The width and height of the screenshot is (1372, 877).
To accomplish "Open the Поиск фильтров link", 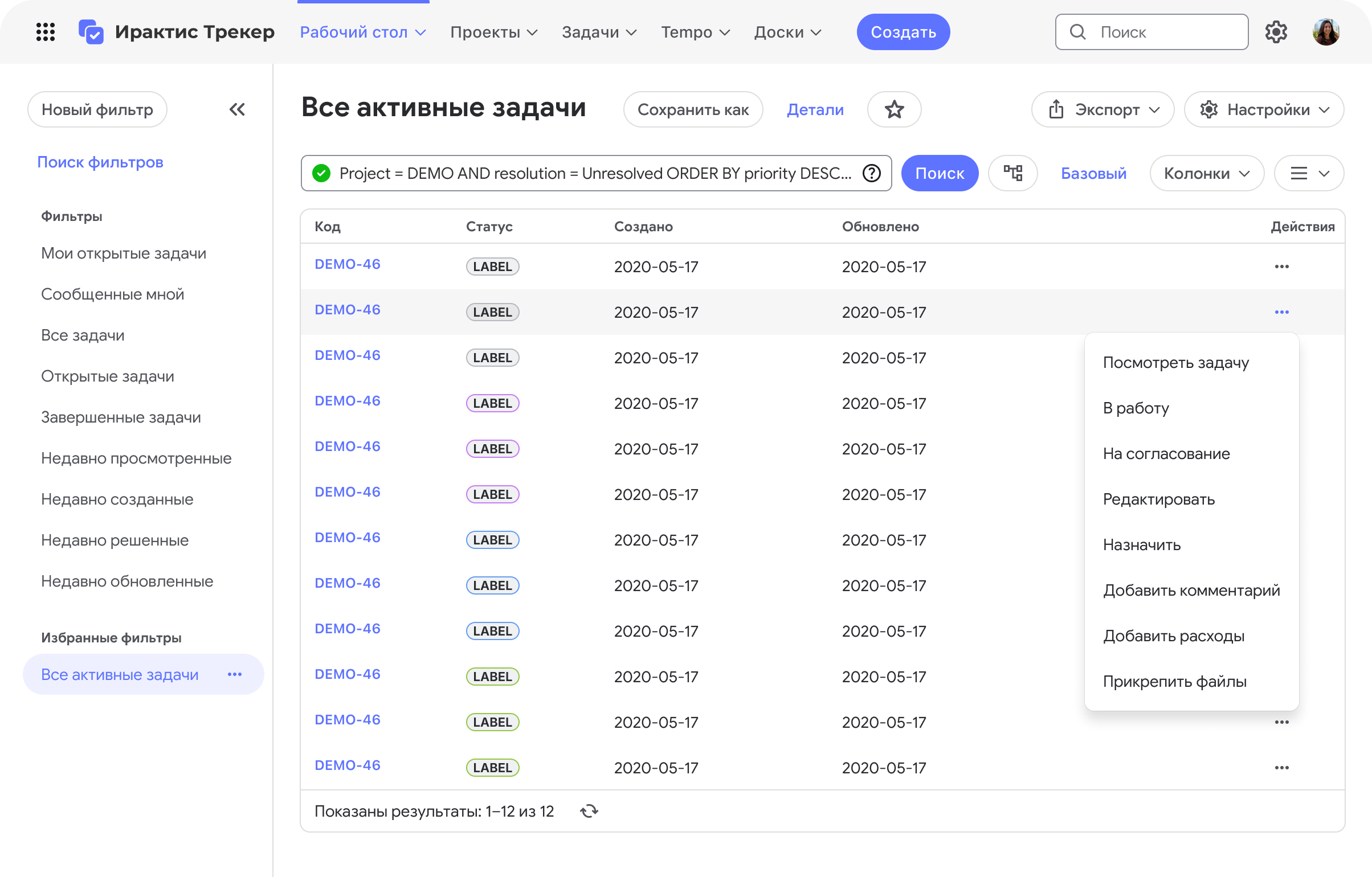I will click(100, 162).
